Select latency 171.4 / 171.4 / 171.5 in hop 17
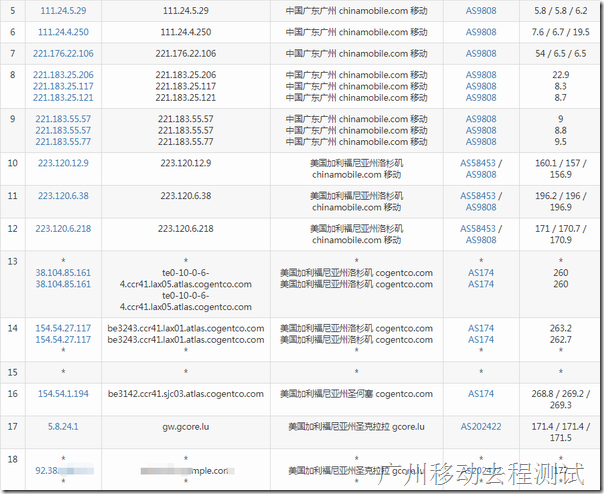This screenshot has width=604, height=494. click(560, 432)
